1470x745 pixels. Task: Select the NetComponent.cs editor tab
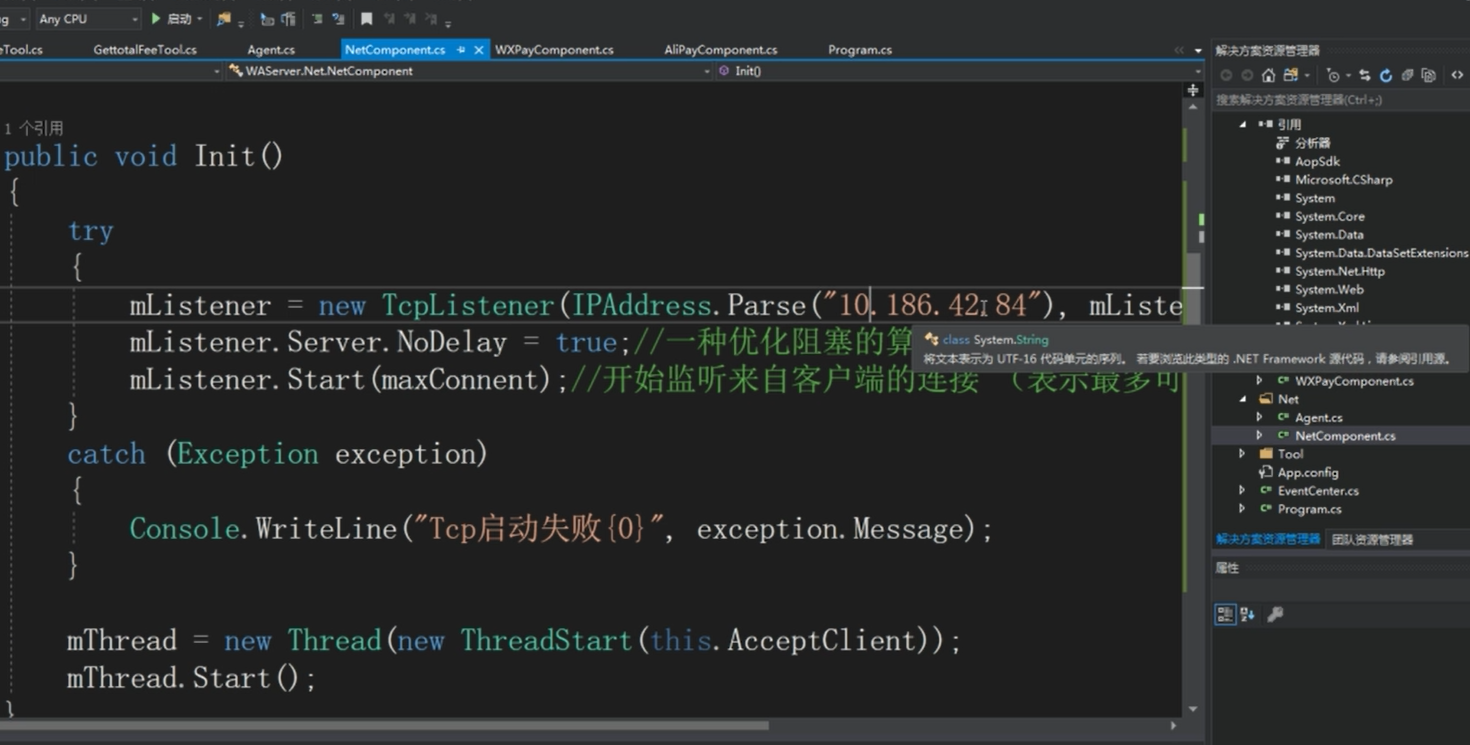(x=395, y=49)
